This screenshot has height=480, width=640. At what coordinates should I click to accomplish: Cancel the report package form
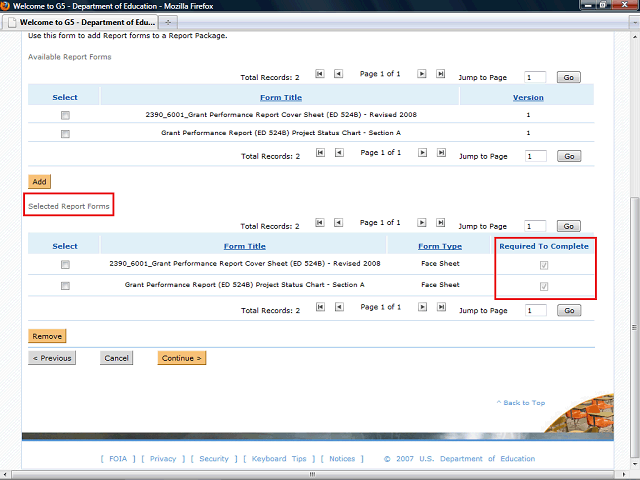[x=116, y=358]
